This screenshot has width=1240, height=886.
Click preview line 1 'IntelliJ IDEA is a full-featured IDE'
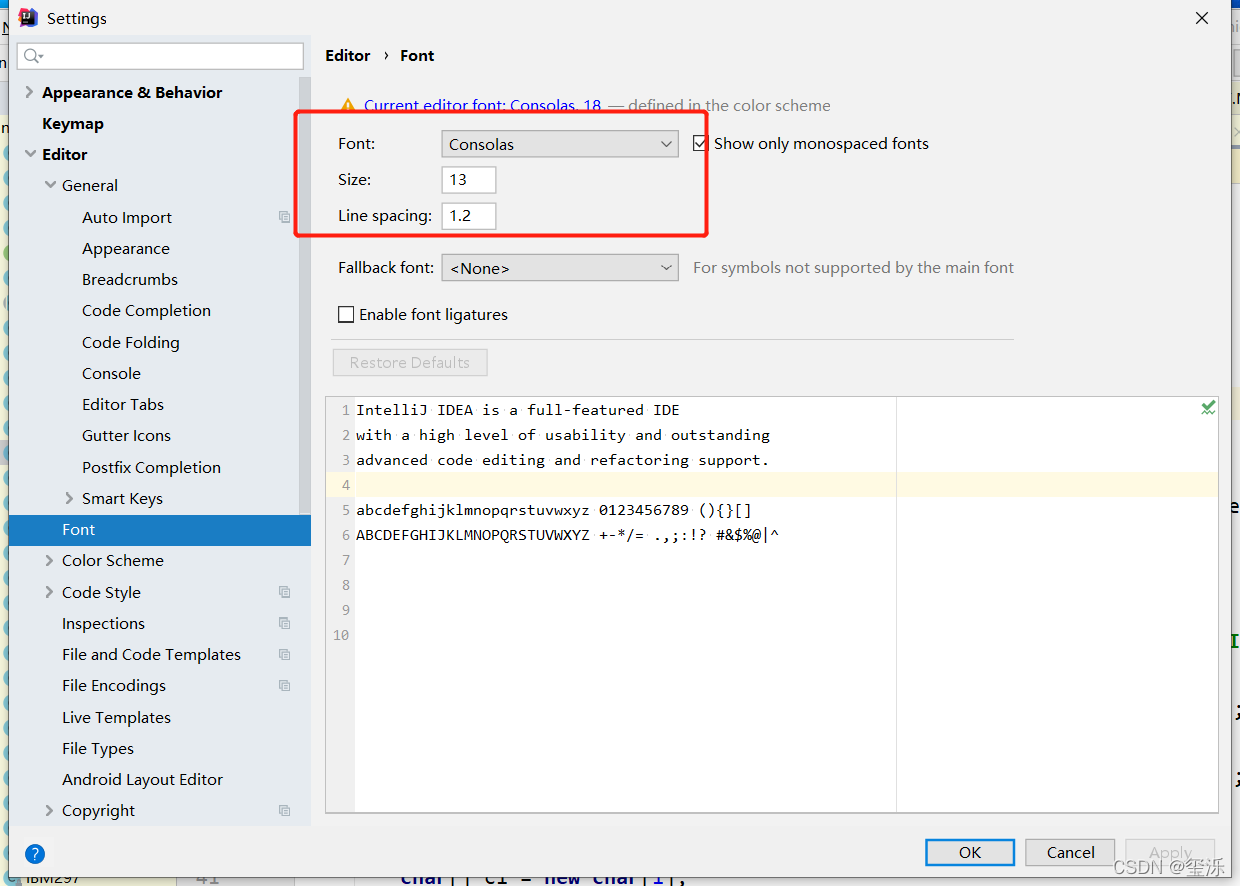(518, 410)
